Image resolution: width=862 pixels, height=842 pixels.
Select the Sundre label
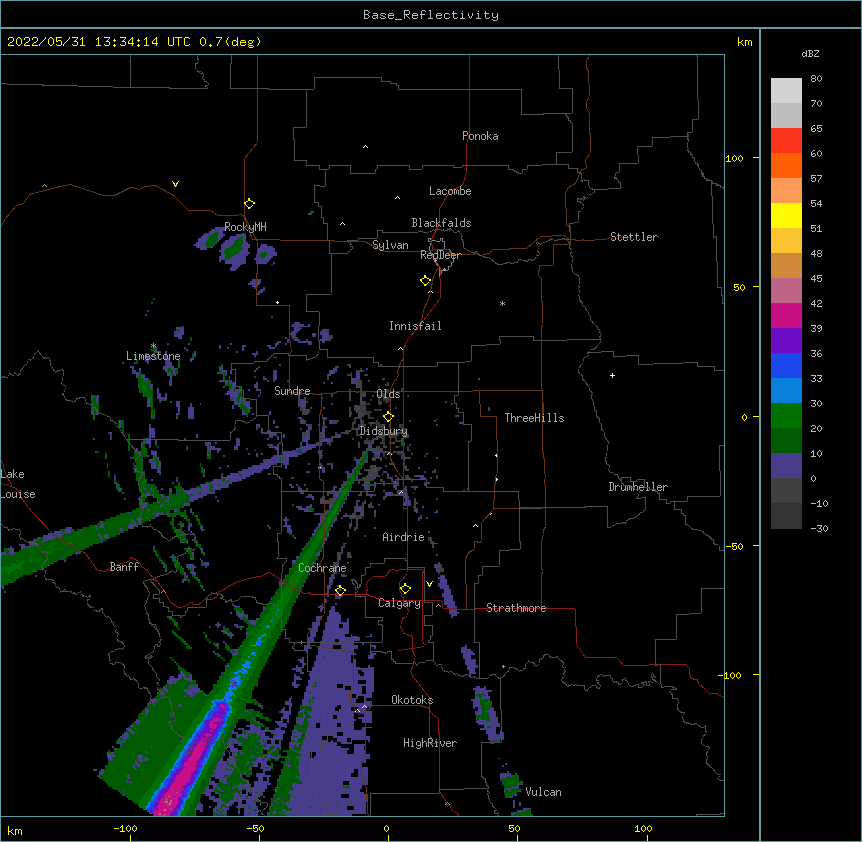(x=292, y=391)
